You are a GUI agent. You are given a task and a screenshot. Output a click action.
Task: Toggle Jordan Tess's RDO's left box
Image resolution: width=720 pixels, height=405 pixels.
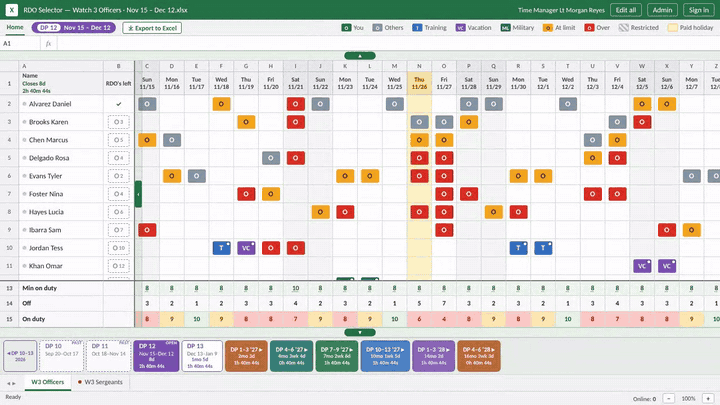coord(118,248)
